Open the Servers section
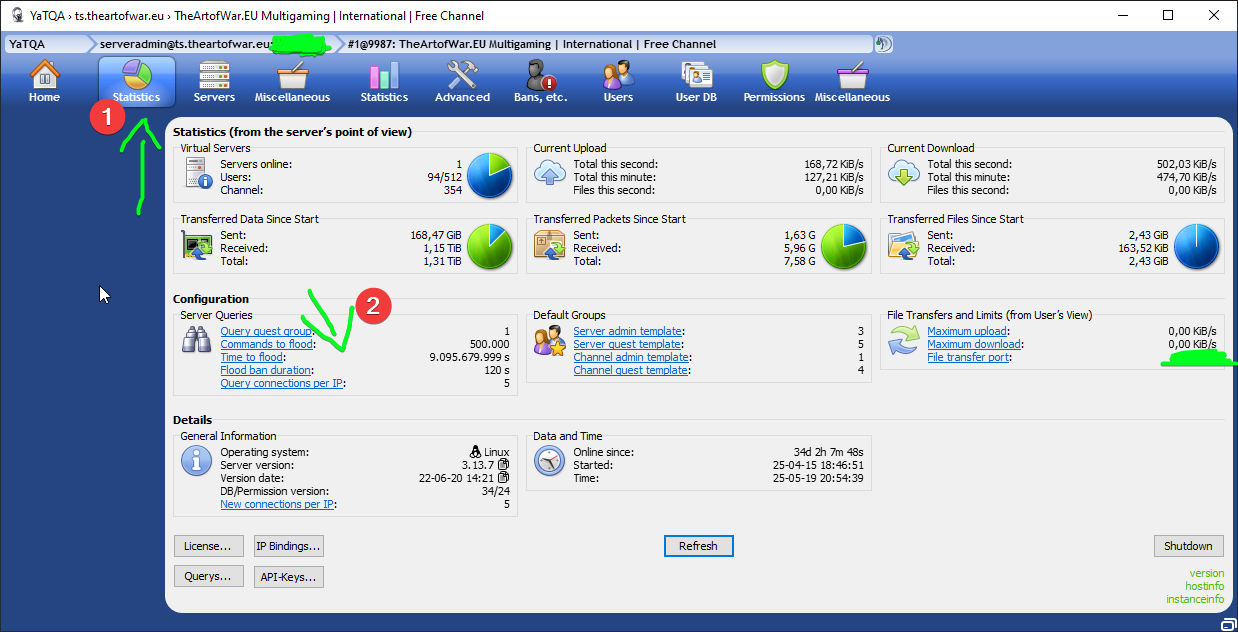Screen dimensions: 1238x632 pyautogui.click(x=214, y=82)
